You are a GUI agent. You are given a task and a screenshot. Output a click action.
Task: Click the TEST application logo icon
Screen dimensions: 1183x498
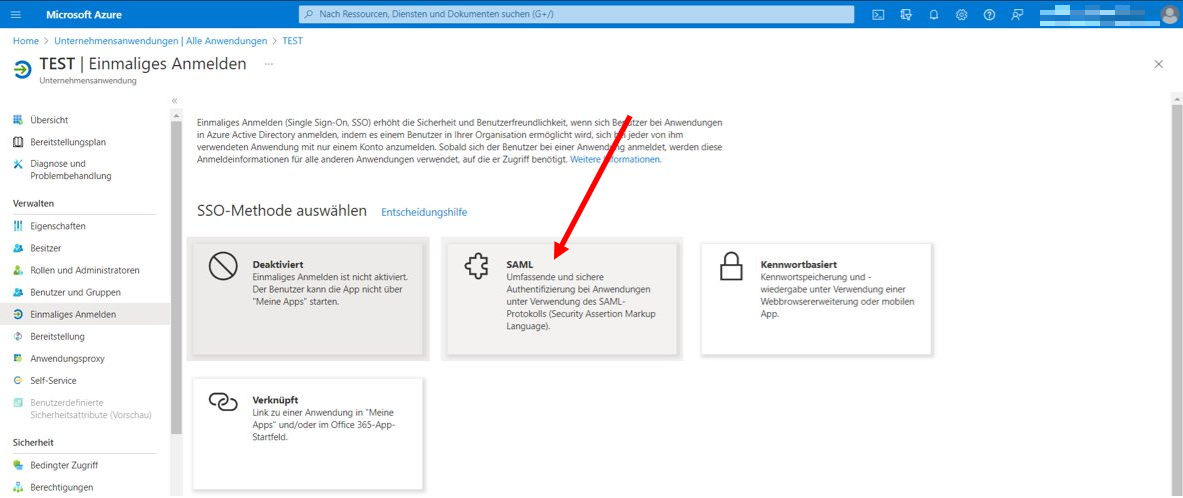tap(23, 69)
